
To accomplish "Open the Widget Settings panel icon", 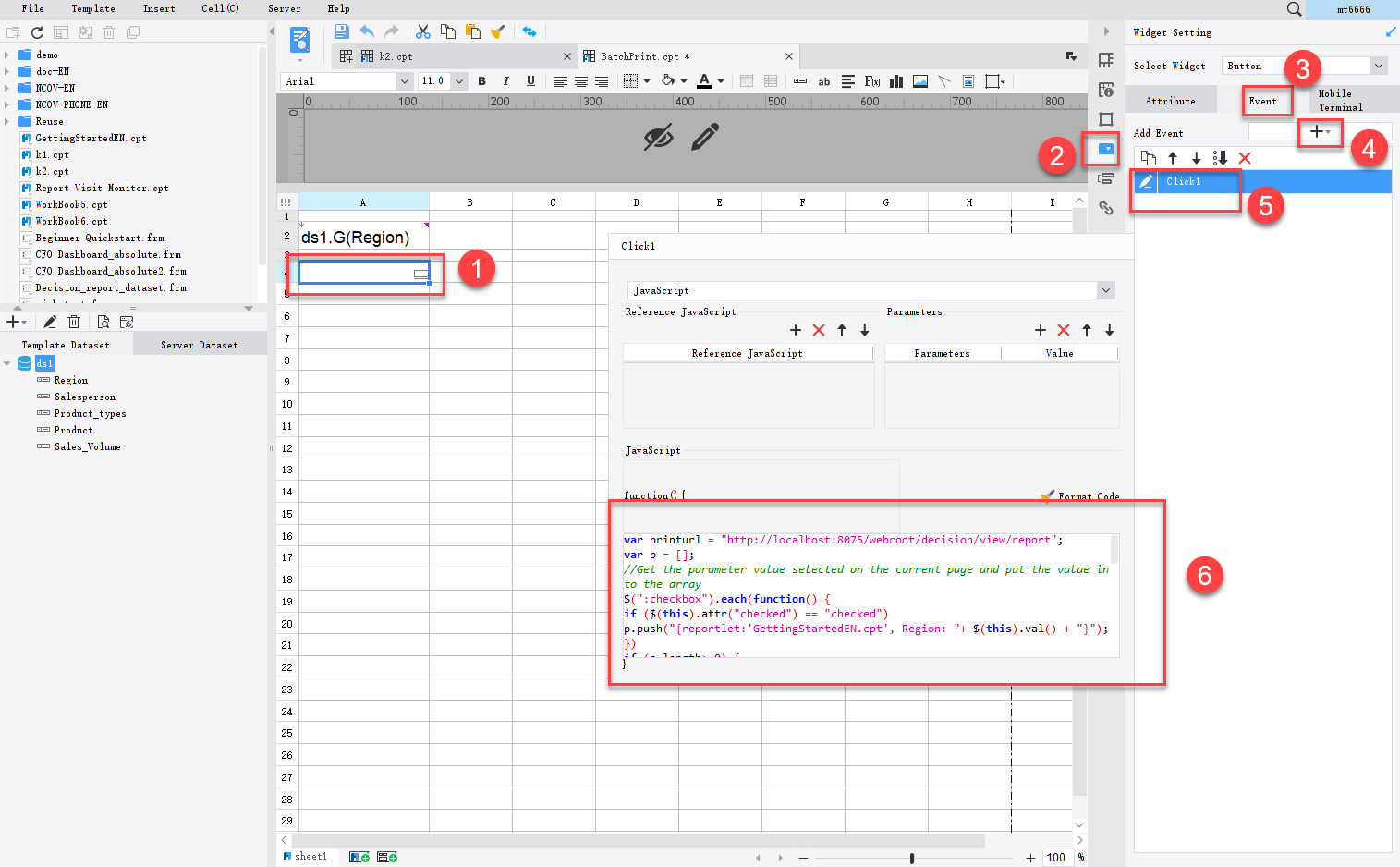I will coord(1105,149).
